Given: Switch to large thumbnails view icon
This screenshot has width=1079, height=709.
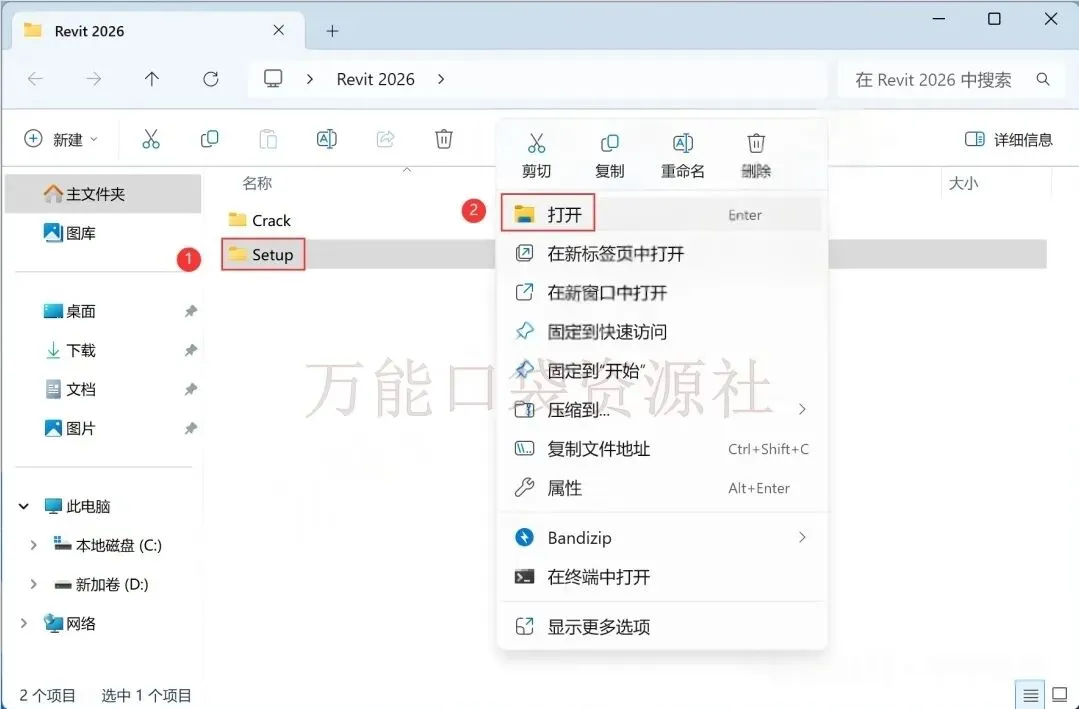Looking at the screenshot, I should 1060,695.
